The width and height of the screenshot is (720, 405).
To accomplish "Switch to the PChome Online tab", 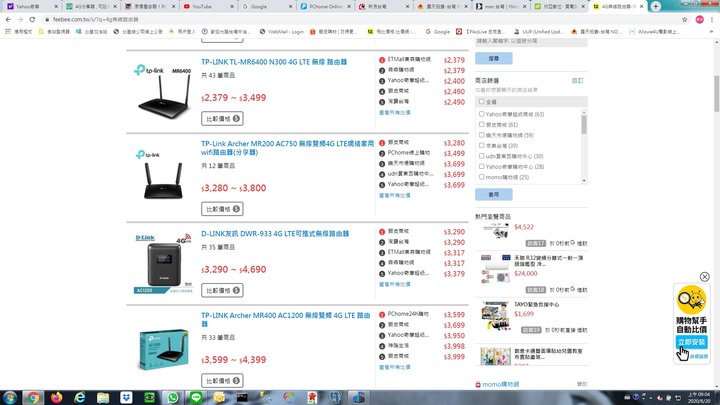I will coord(324,6).
